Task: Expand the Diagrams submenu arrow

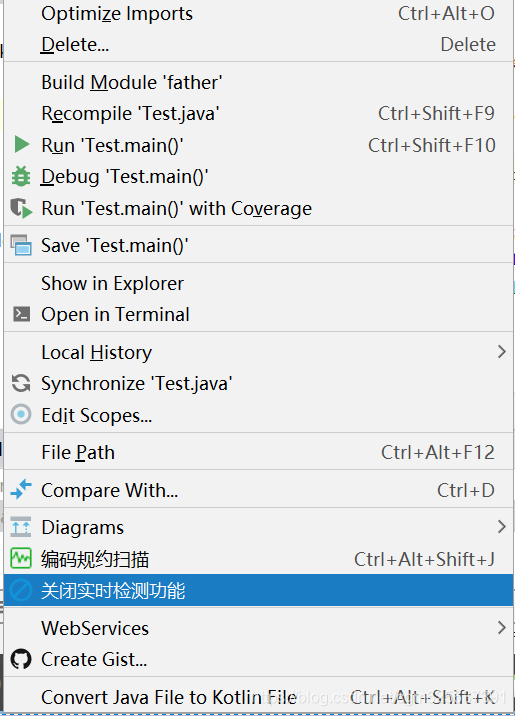Action: pyautogui.click(x=502, y=526)
